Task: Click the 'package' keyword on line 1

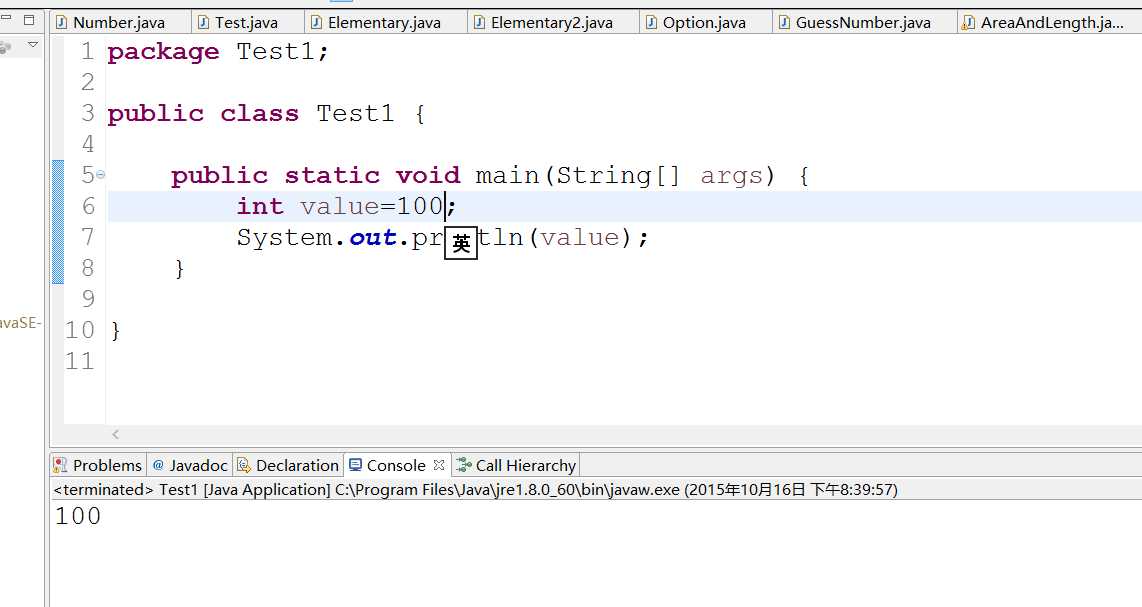Action: tap(163, 52)
